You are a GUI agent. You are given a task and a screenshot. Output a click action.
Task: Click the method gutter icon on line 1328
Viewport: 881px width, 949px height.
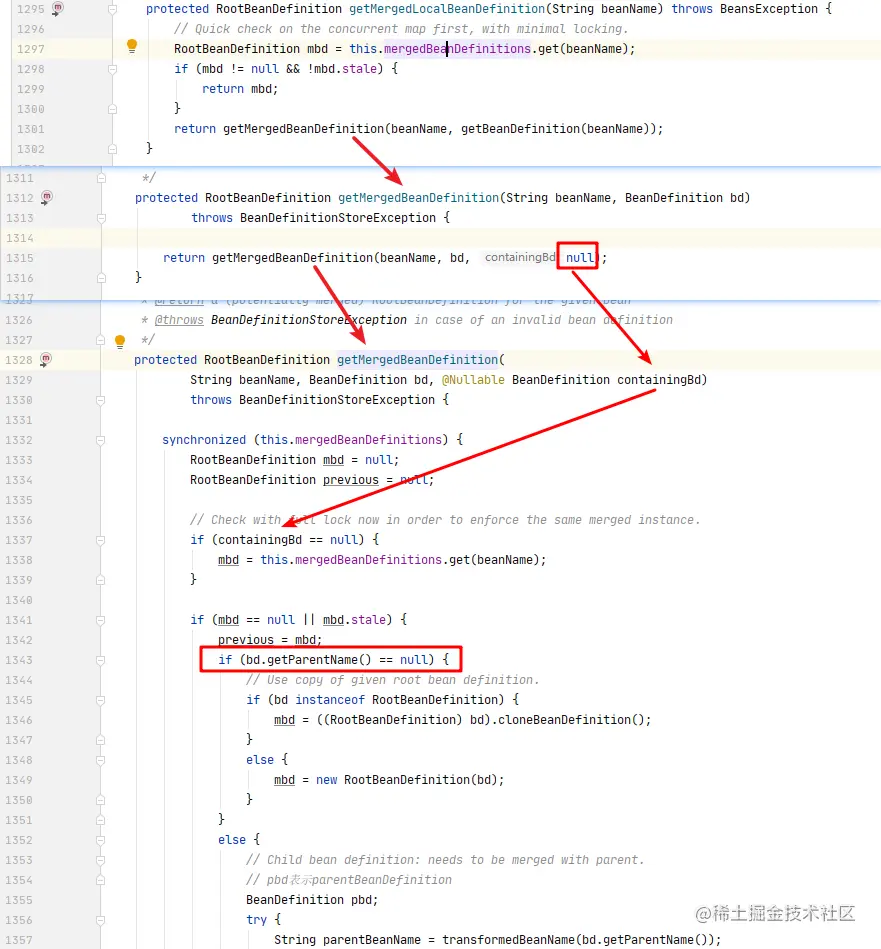click(x=46, y=360)
